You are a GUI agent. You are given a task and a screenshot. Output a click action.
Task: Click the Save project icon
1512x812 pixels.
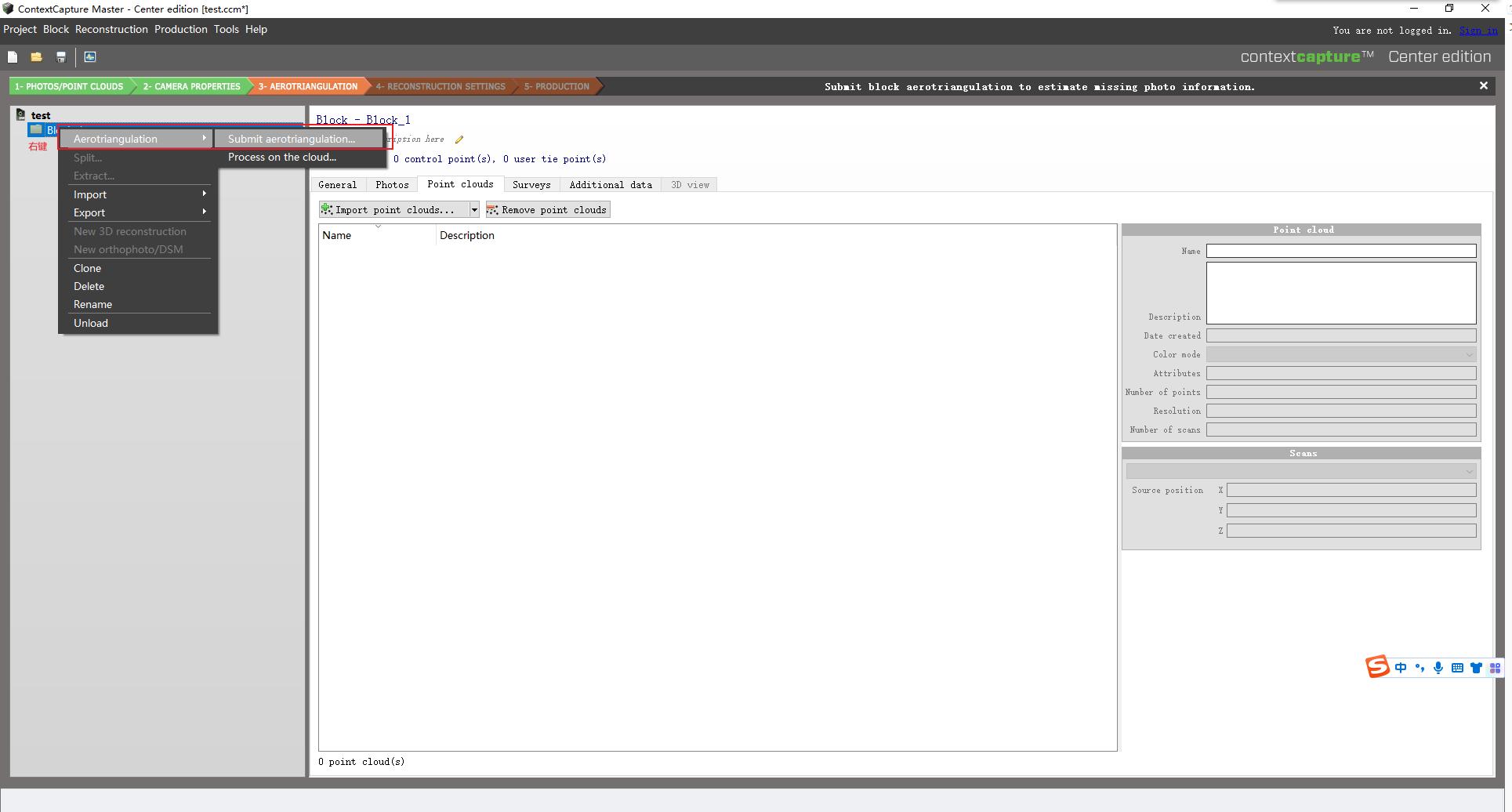(x=61, y=56)
